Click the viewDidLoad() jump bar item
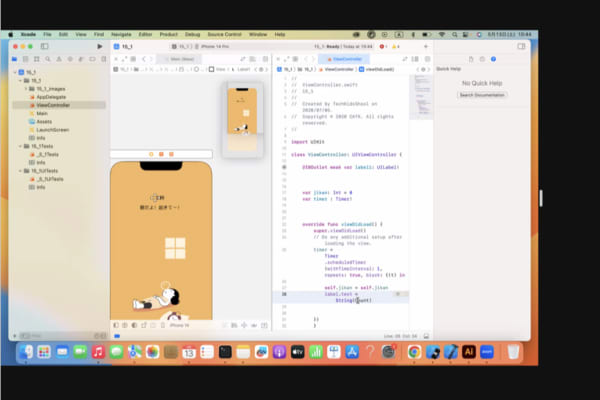 coord(377,69)
